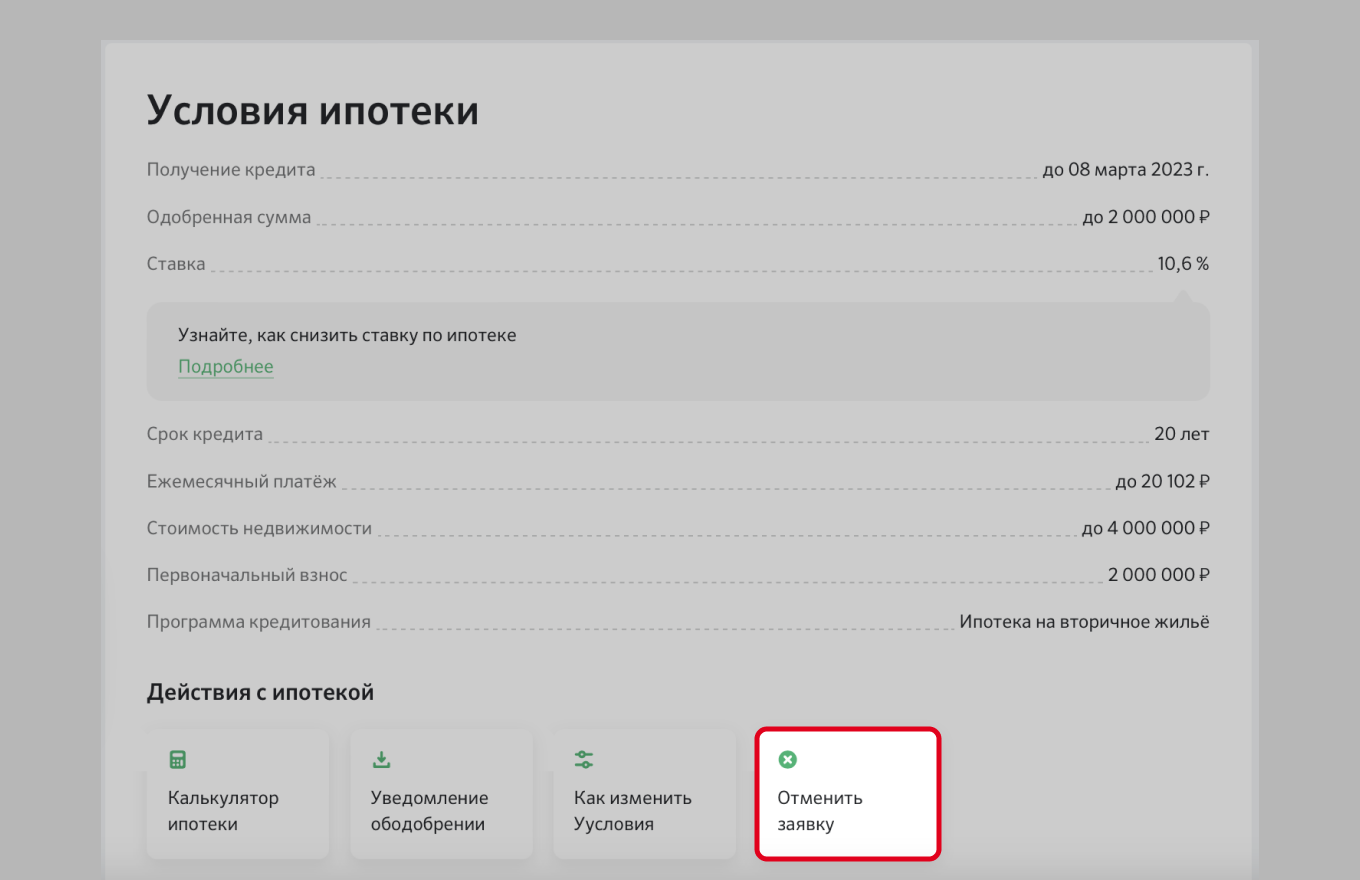Click the green cancel cross icon
This screenshot has width=1360, height=880.
point(788,760)
